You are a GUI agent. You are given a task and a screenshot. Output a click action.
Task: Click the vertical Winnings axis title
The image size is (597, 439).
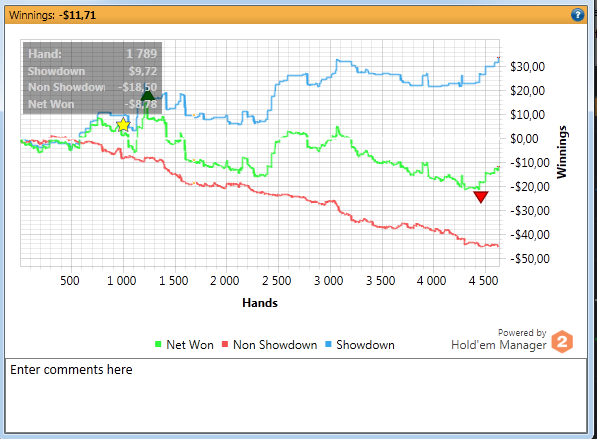tap(562, 152)
